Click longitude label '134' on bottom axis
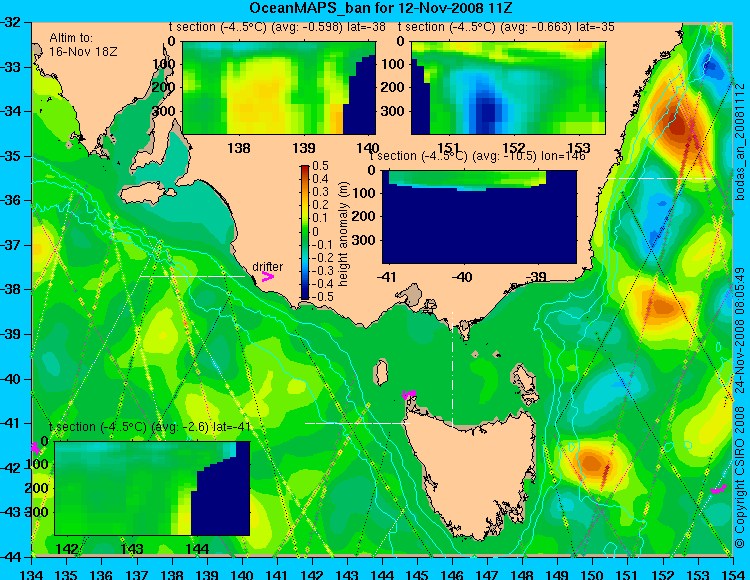The height and width of the screenshot is (580, 750). click(x=32, y=574)
